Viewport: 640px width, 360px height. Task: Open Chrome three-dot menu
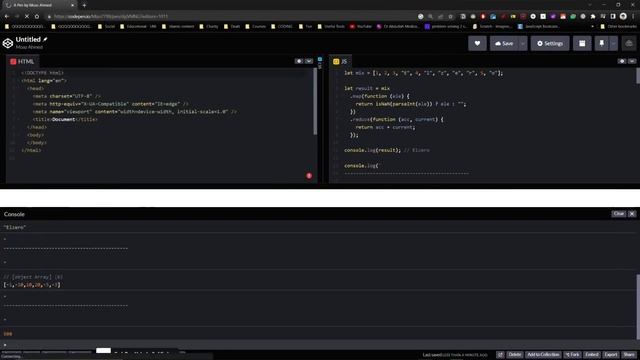tap(633, 16)
